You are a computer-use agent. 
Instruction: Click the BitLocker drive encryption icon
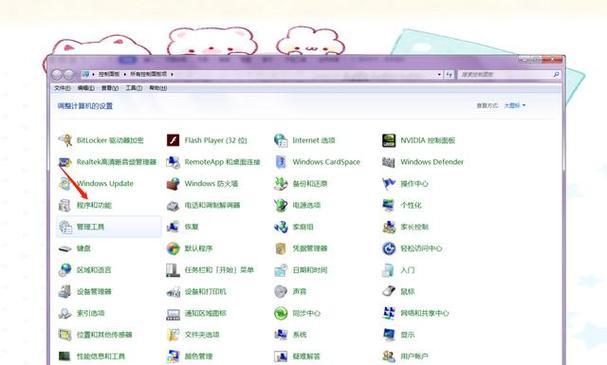[65, 140]
